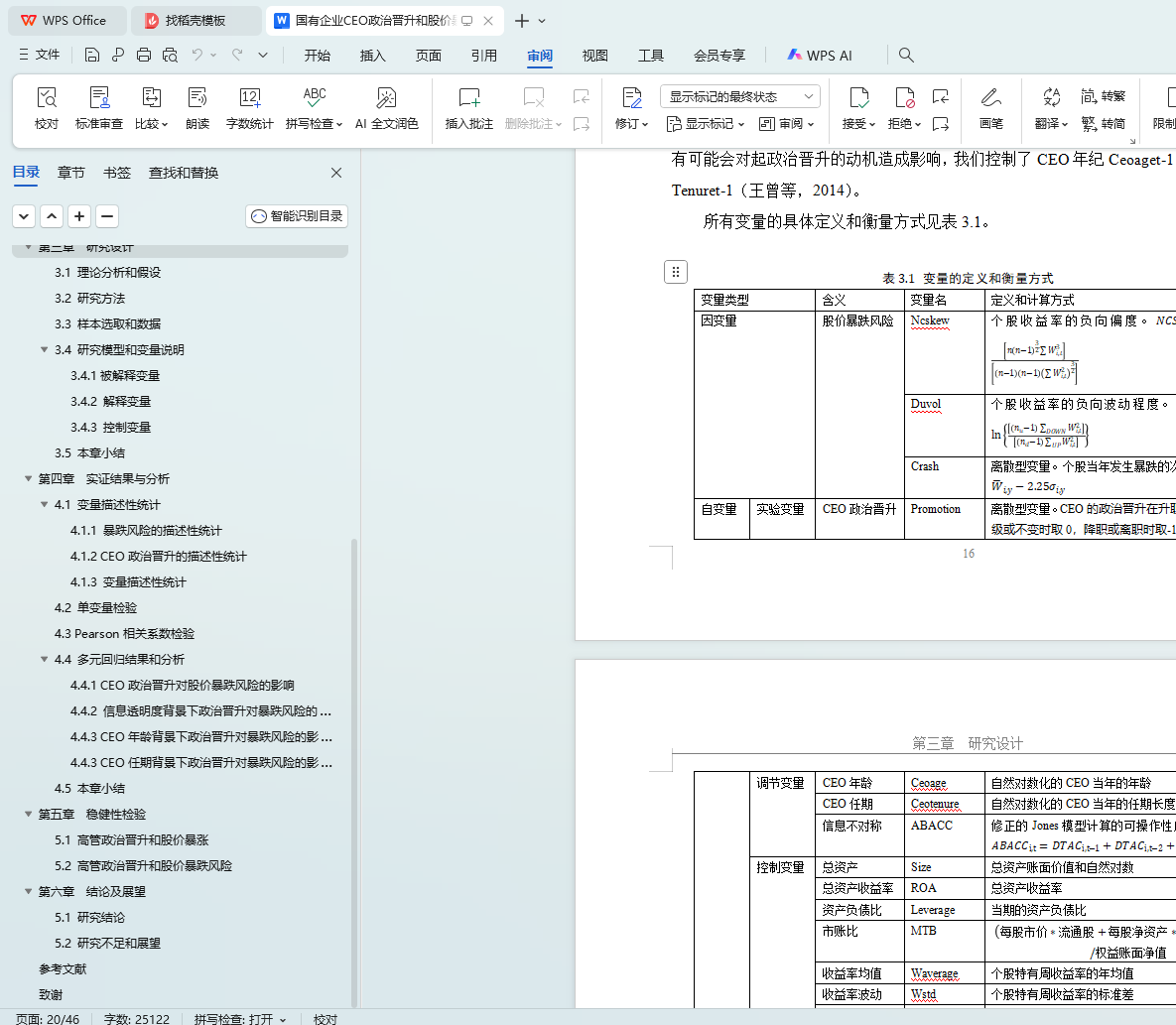Jump to 3.4.2 解释变量 heading
Screen dimensions: 1176x1025
(x=111, y=402)
